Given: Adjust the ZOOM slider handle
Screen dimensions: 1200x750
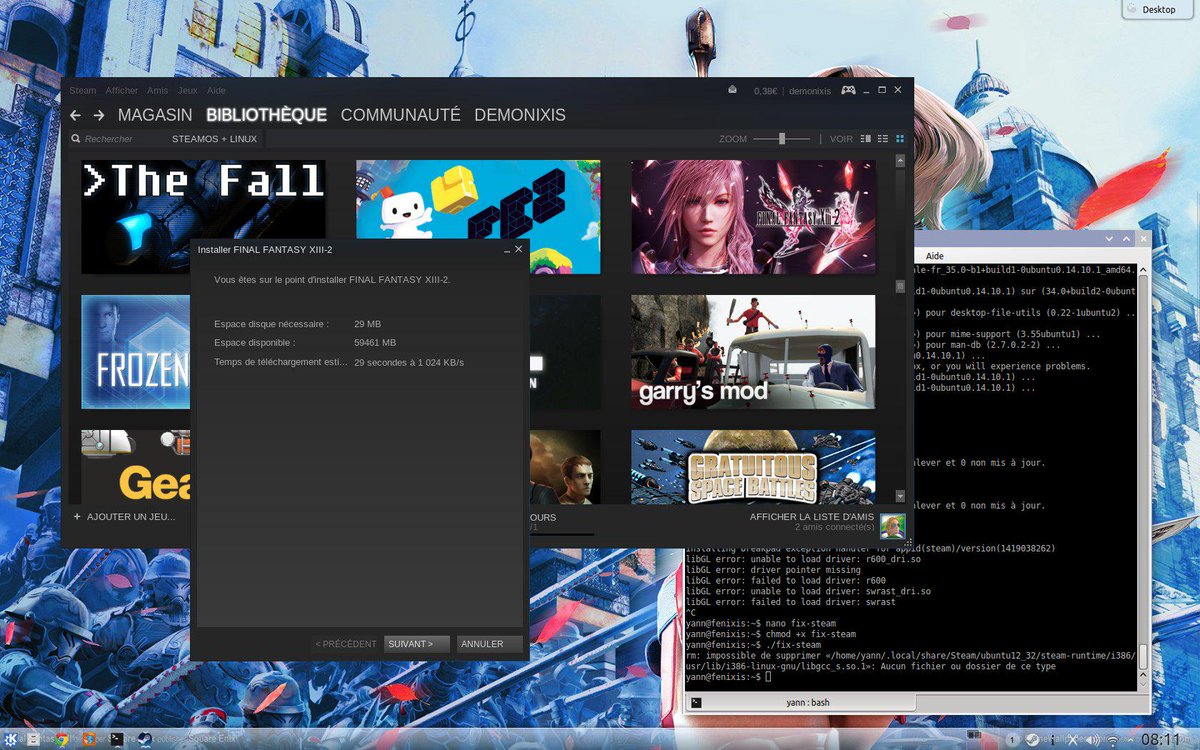Looking at the screenshot, I should click(782, 139).
